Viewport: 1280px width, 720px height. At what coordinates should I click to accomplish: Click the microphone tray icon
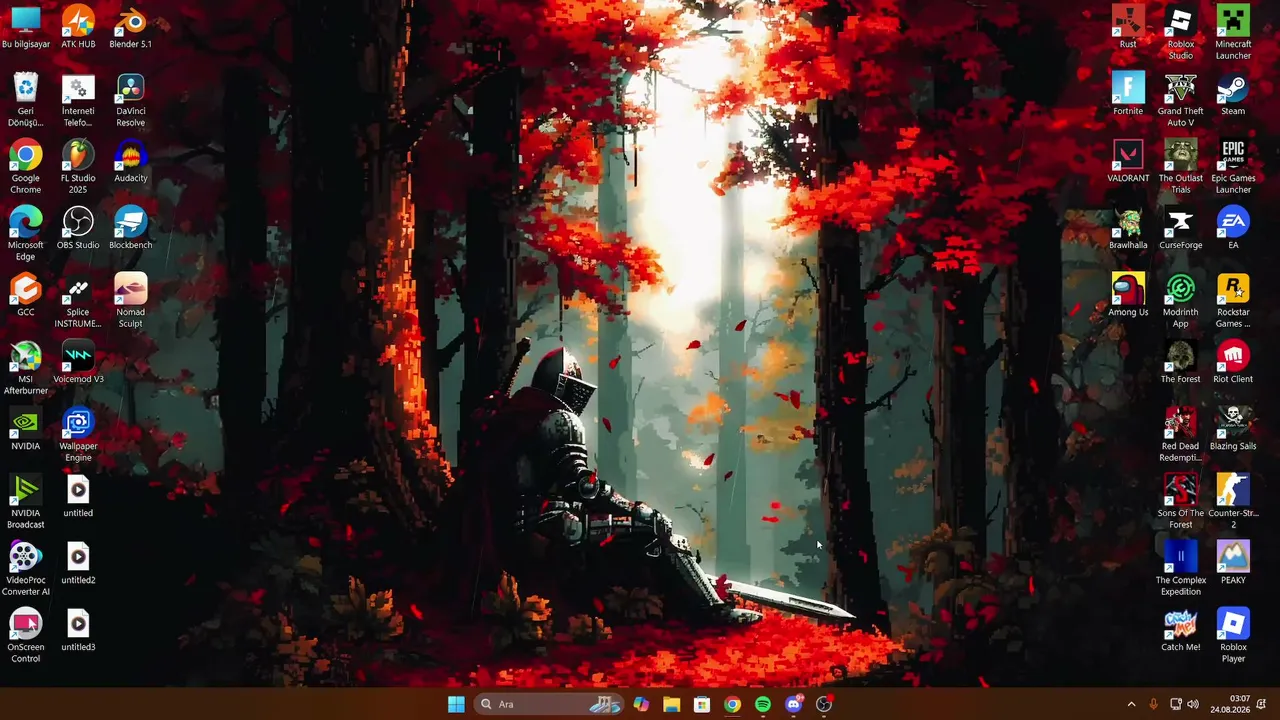tap(1154, 704)
